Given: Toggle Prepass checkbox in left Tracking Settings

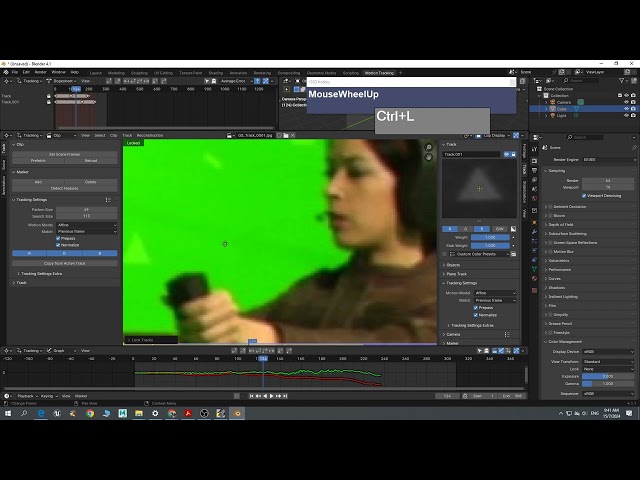Looking at the screenshot, I should click(58, 238).
